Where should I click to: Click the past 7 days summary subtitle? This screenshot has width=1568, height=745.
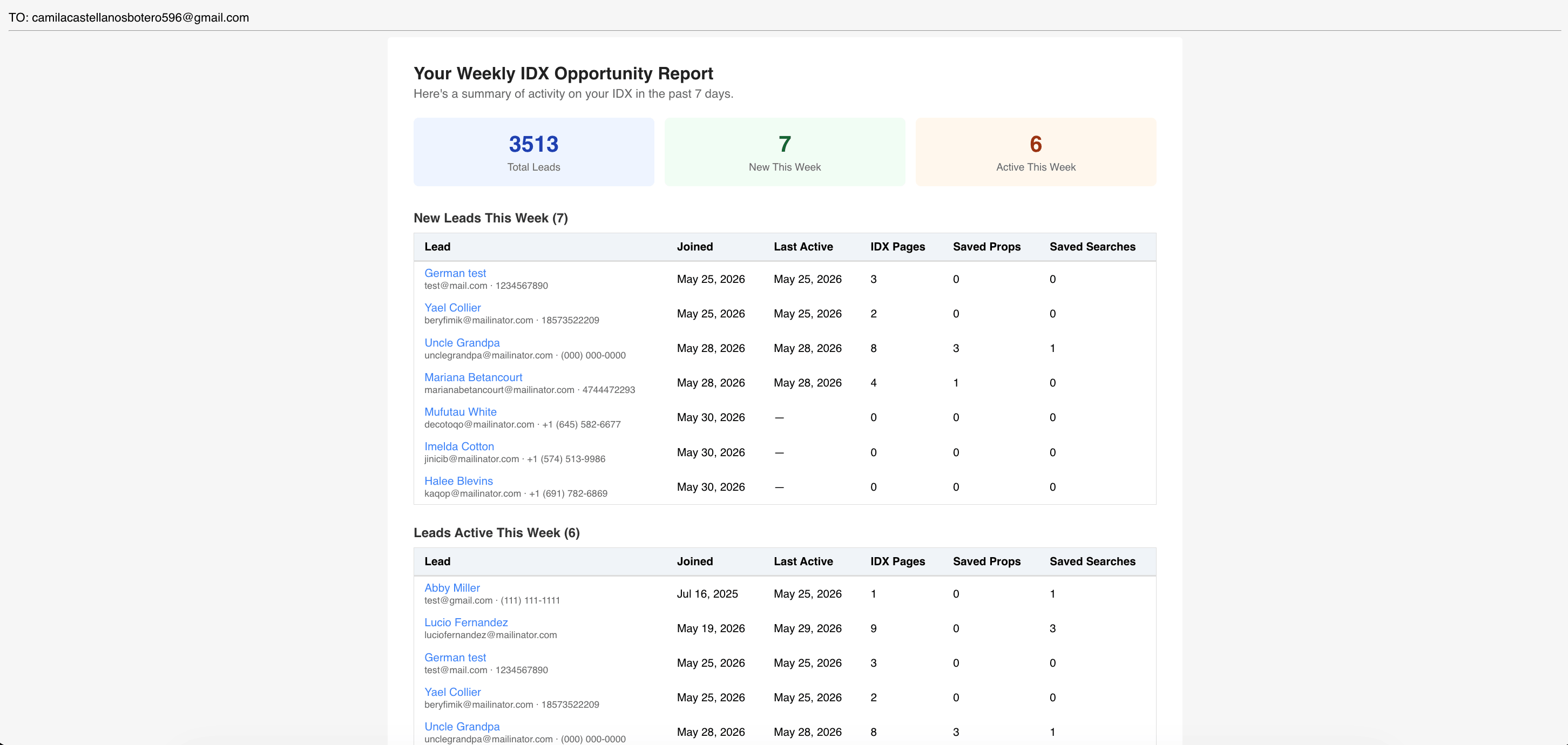coord(573,94)
